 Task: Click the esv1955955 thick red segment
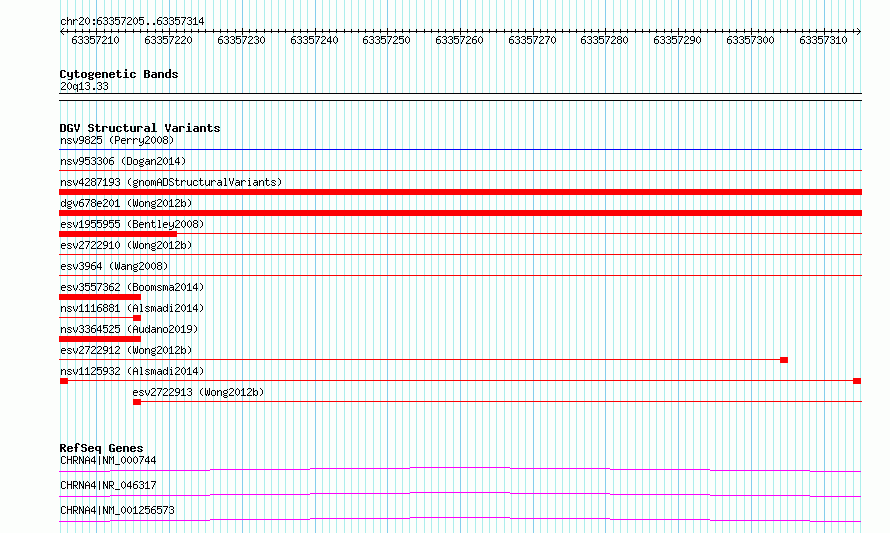click(118, 234)
